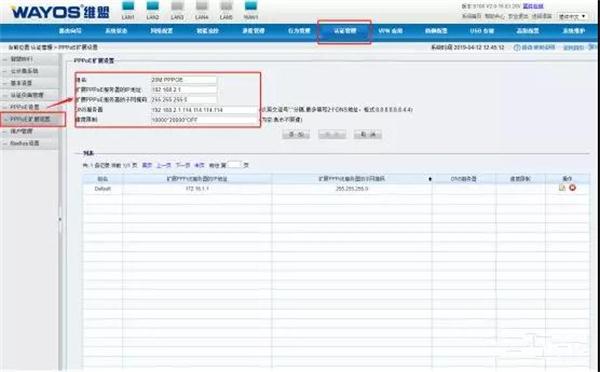Click the Default group name cell
Viewport: 600px width, 372px height.
point(103,189)
